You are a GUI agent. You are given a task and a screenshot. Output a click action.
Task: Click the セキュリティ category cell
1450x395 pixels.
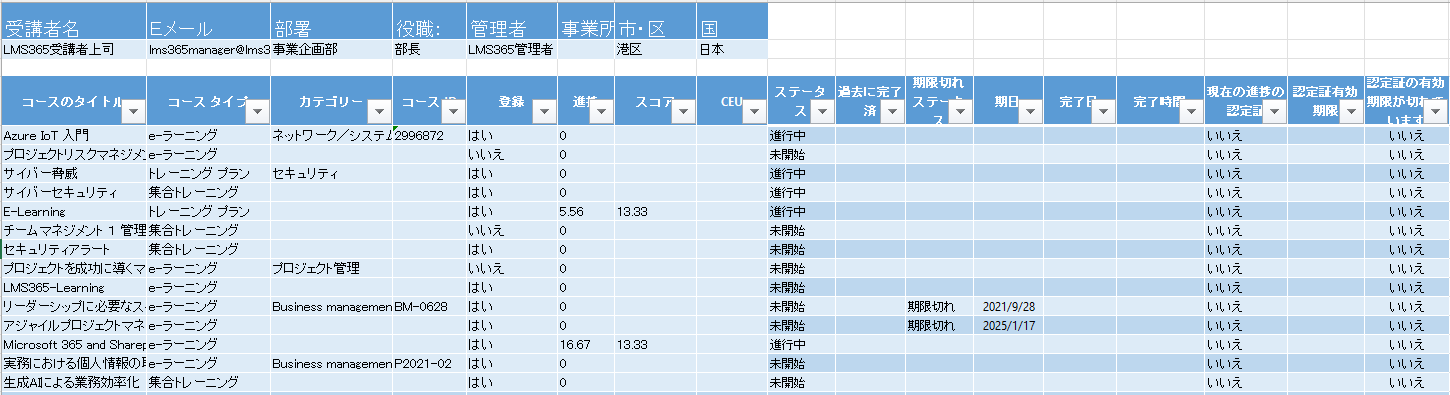click(331, 173)
